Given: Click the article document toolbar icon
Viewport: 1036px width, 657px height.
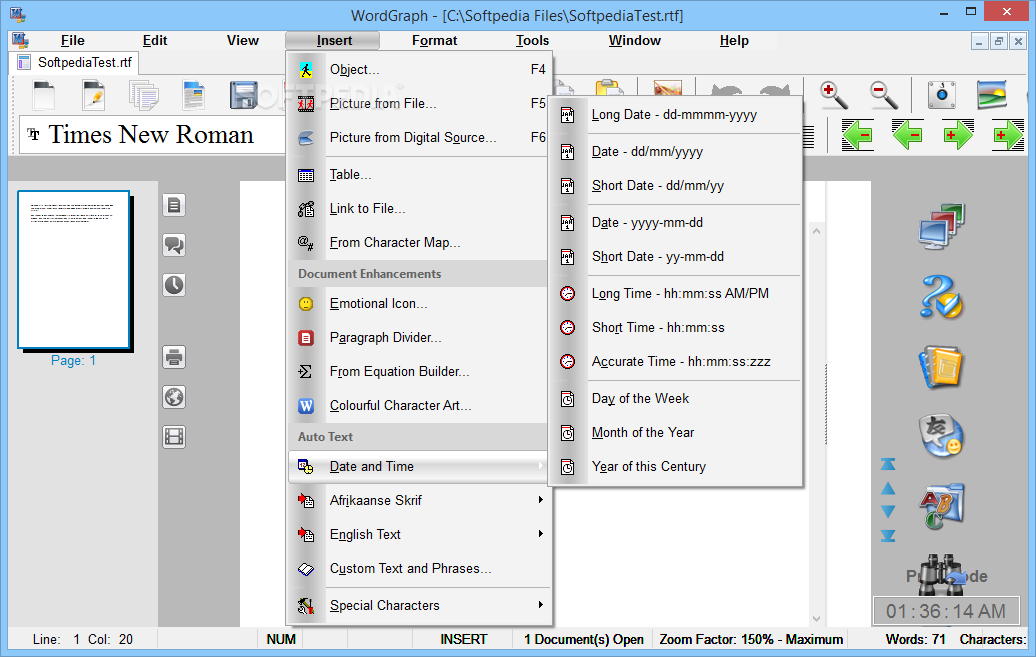Looking at the screenshot, I should point(194,95).
